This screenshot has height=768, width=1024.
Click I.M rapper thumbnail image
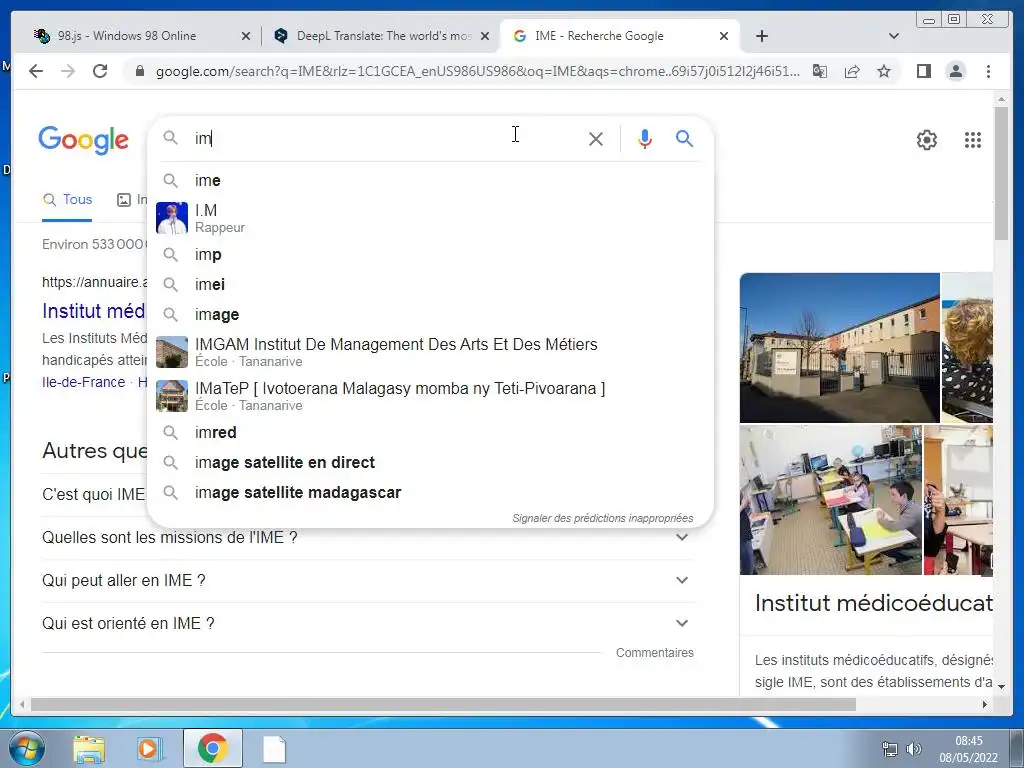point(172,218)
